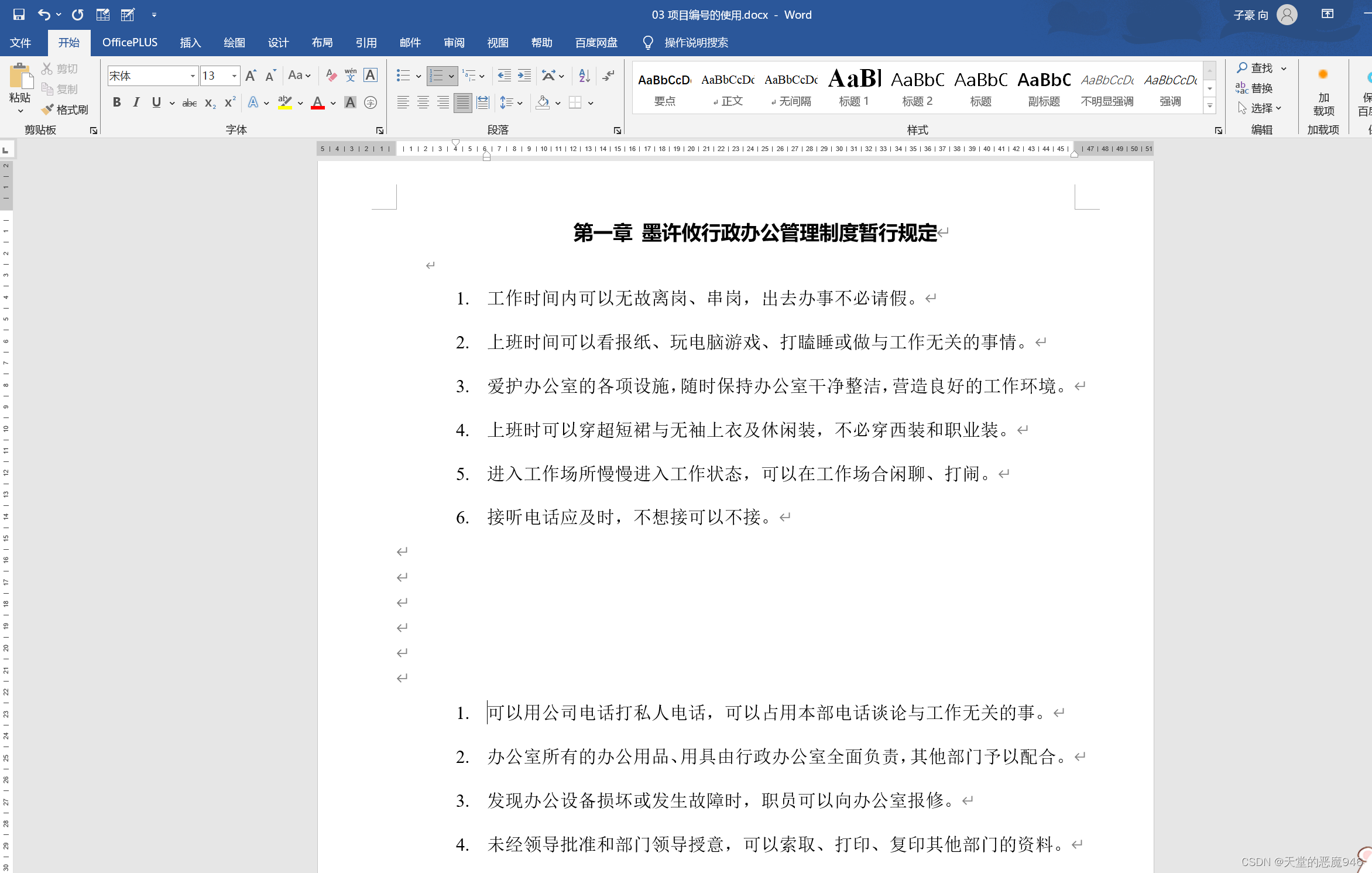Open the 文件 file tab

(20, 43)
